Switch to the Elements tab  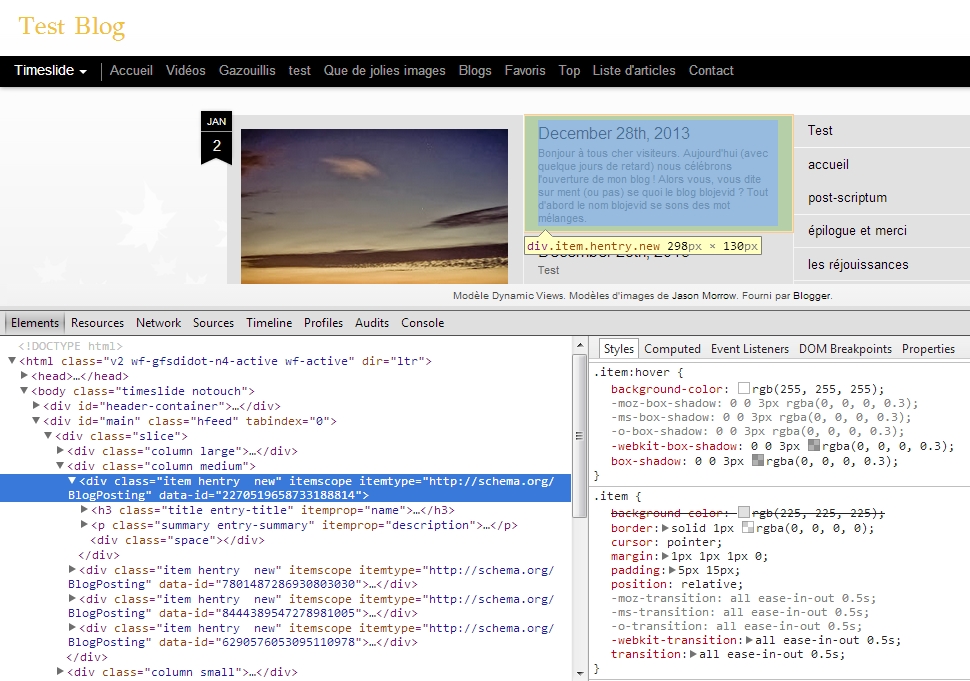[x=35, y=323]
